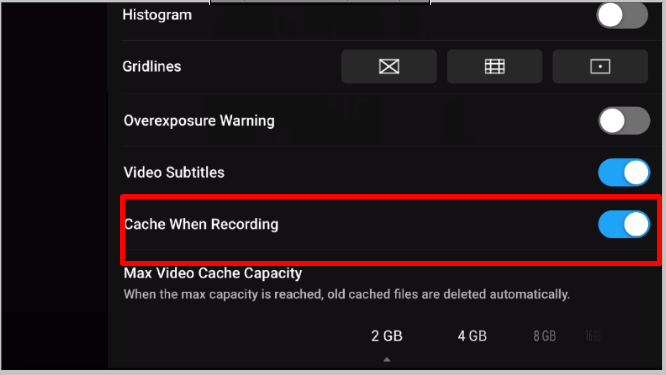Click the Gridlines setting label

coord(152,66)
